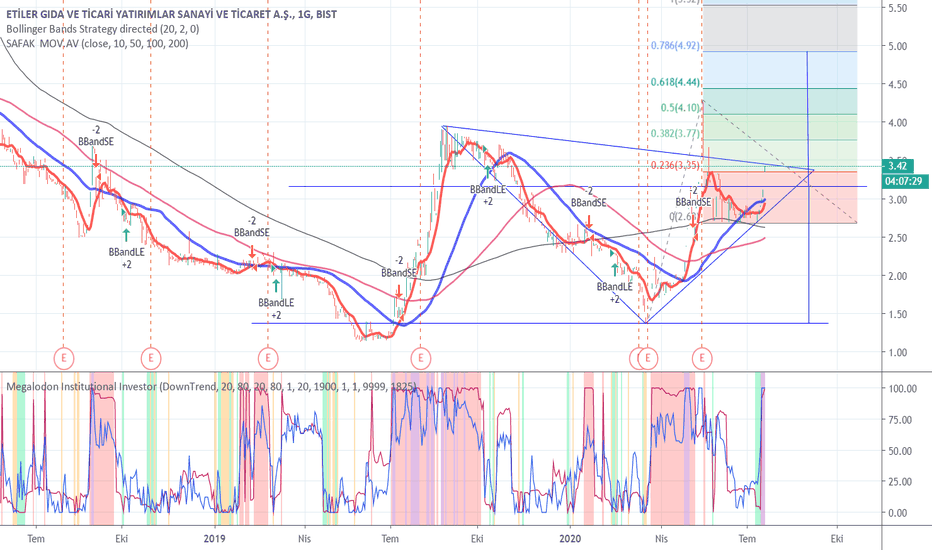Select the SAFAK MOV.AV indicator label
The image size is (932, 550).
coord(97,43)
